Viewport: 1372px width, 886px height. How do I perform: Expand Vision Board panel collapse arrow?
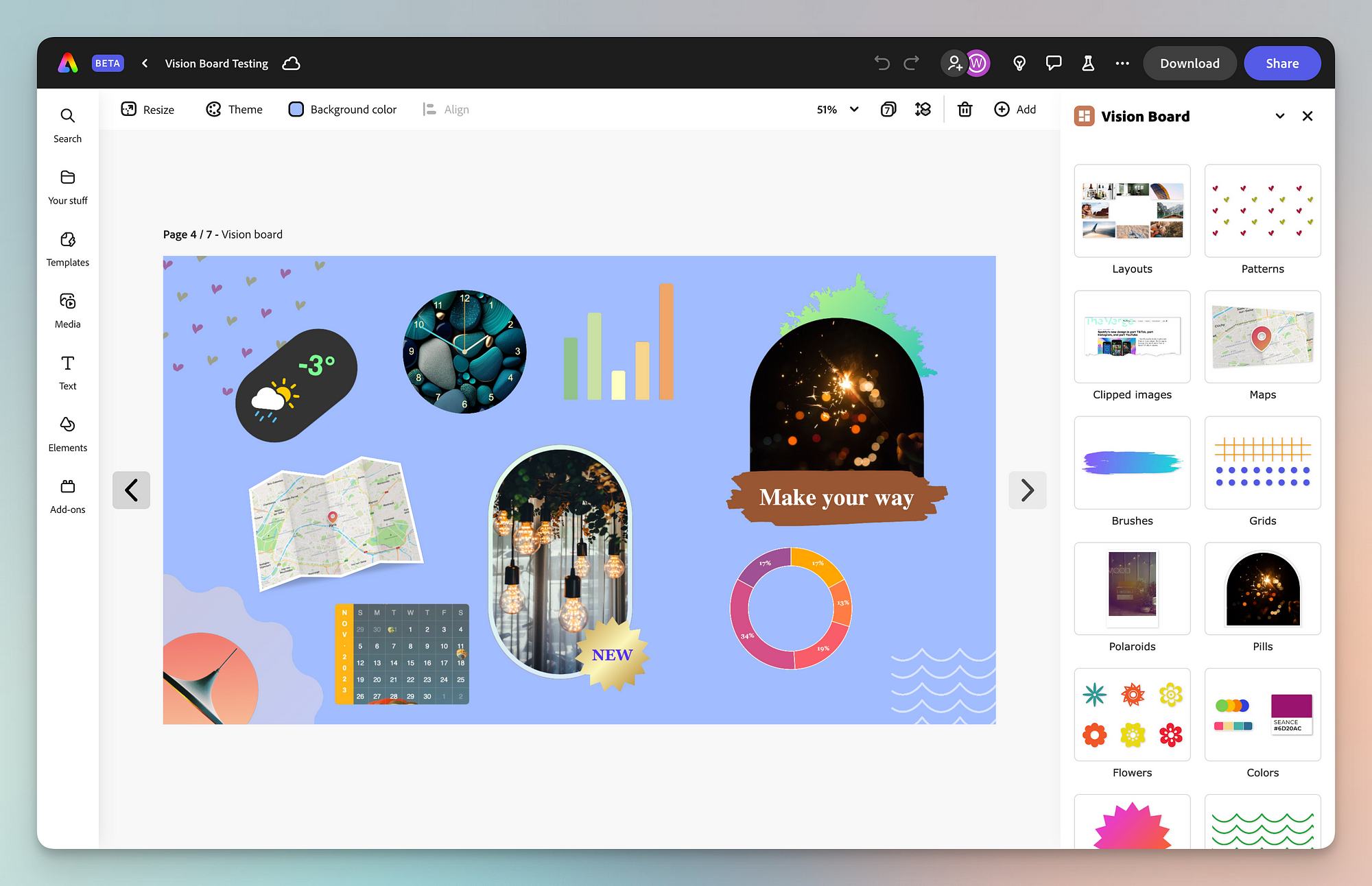point(1280,116)
